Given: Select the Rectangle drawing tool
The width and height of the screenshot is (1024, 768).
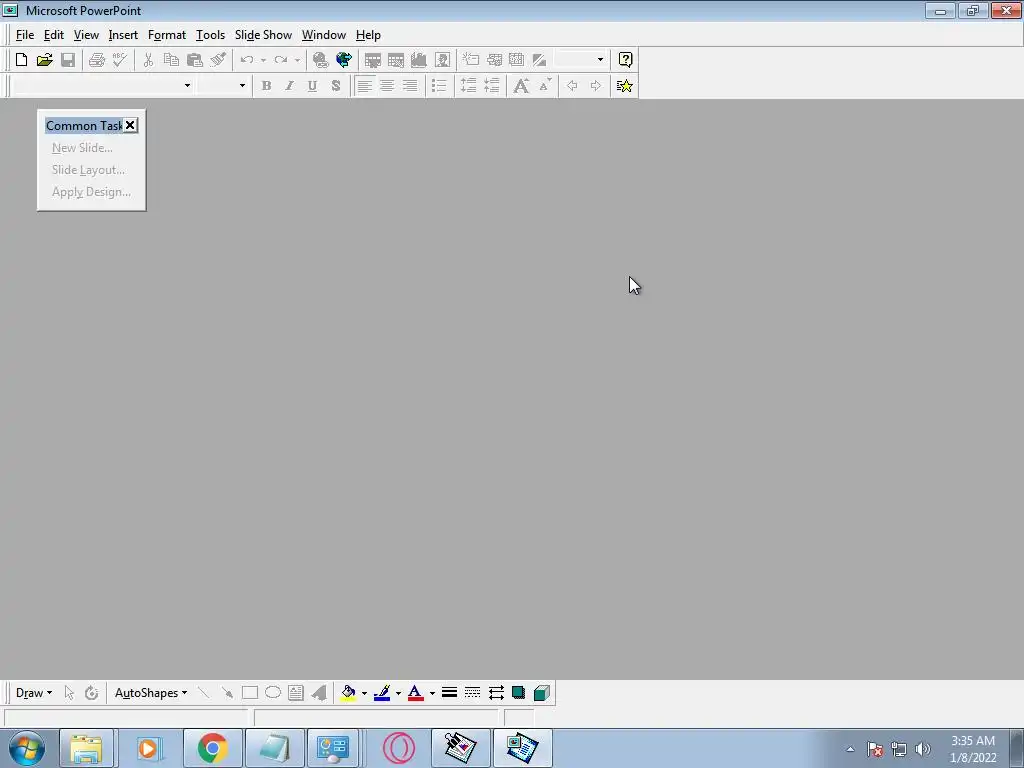Looking at the screenshot, I should coord(249,693).
